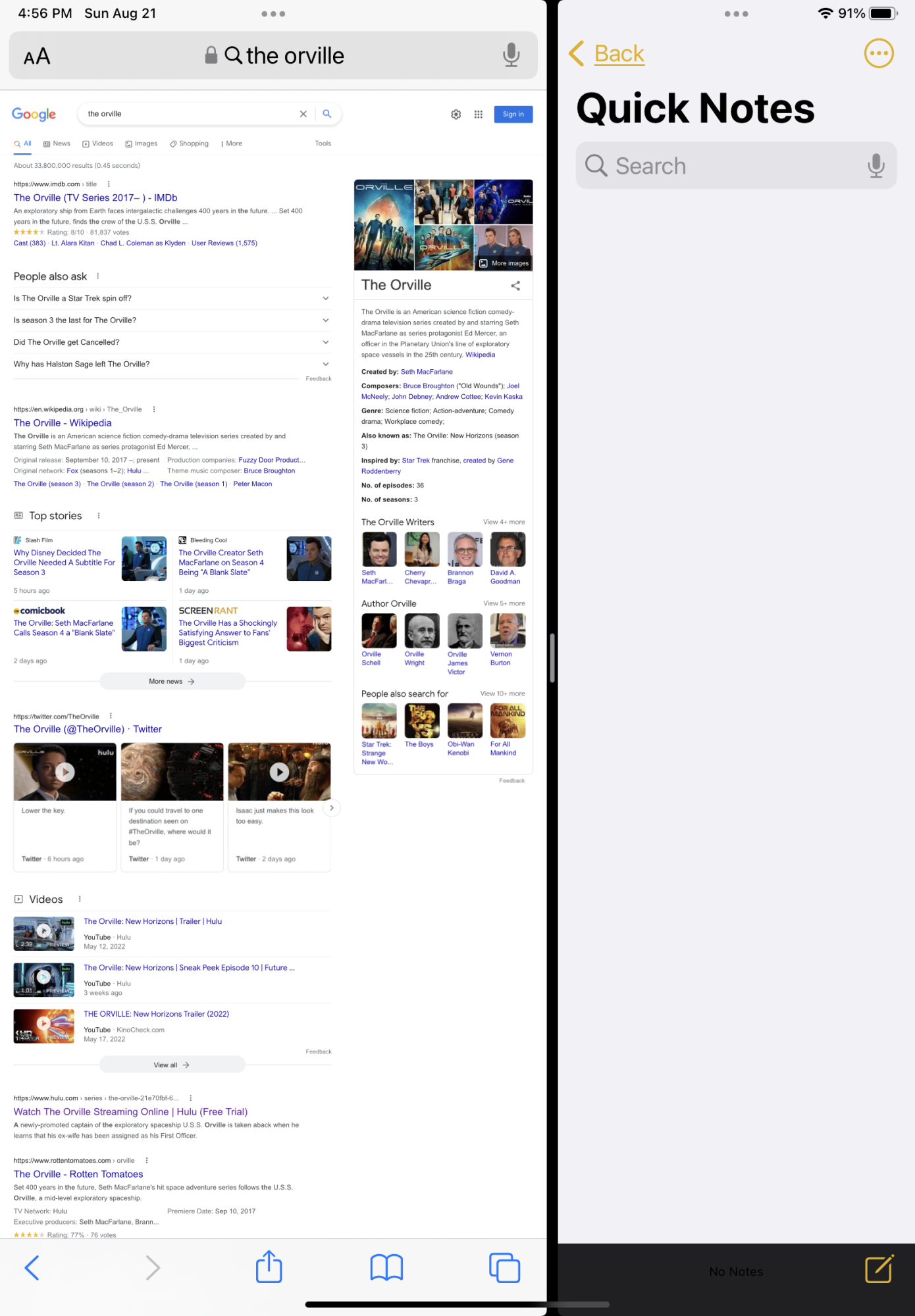The width and height of the screenshot is (915, 1316).
Task: Click the Google search input field
Action: pos(191,114)
